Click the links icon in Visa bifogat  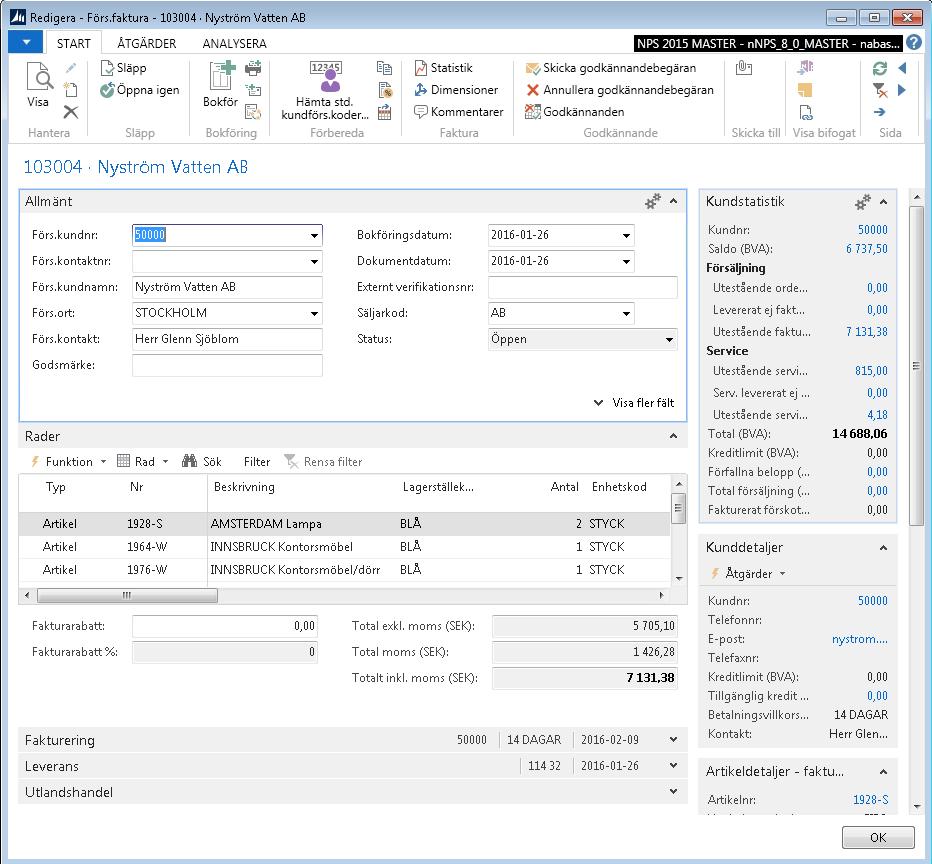(x=805, y=112)
